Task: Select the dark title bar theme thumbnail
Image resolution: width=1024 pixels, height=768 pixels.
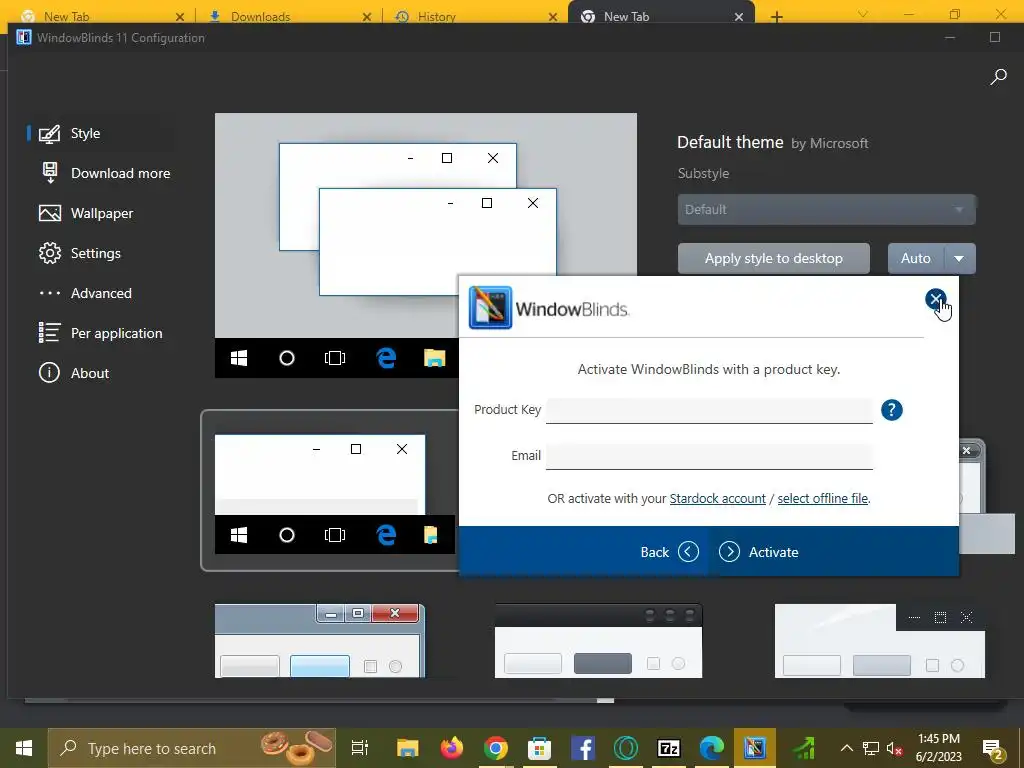Action: (x=598, y=641)
